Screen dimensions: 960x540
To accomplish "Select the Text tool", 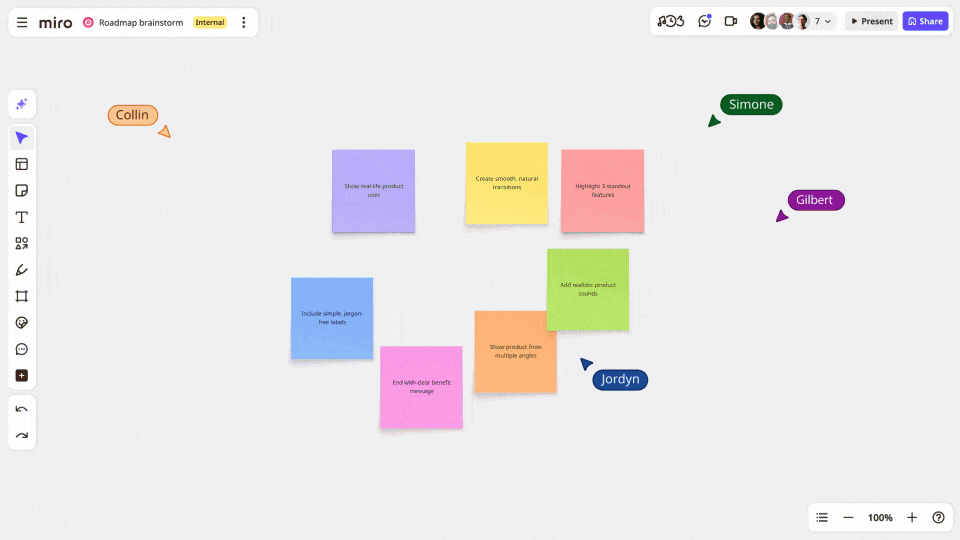I will pyautogui.click(x=22, y=217).
